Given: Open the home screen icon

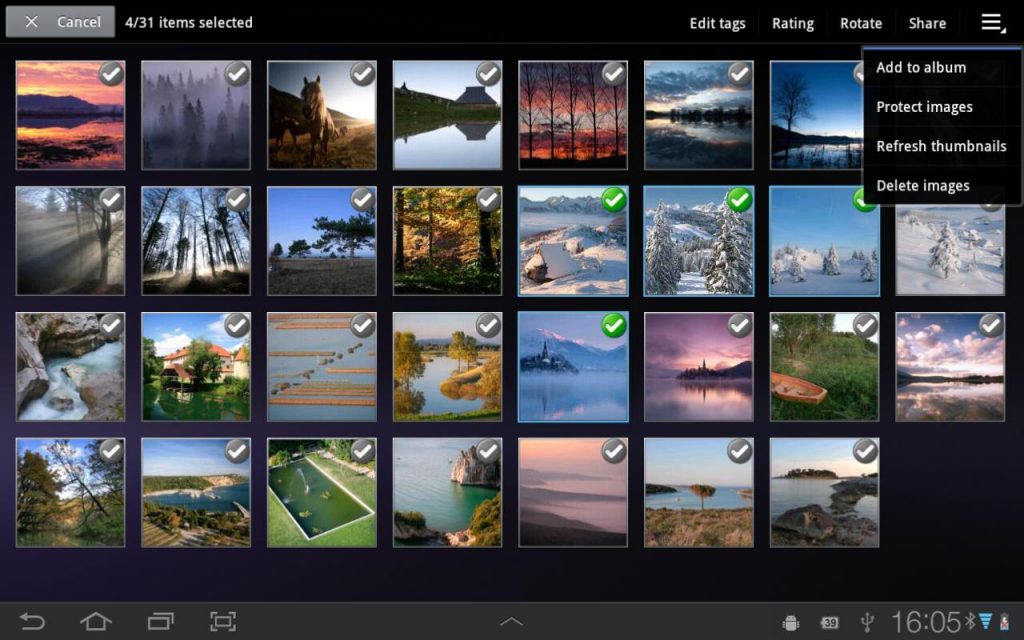Looking at the screenshot, I should pos(95,621).
